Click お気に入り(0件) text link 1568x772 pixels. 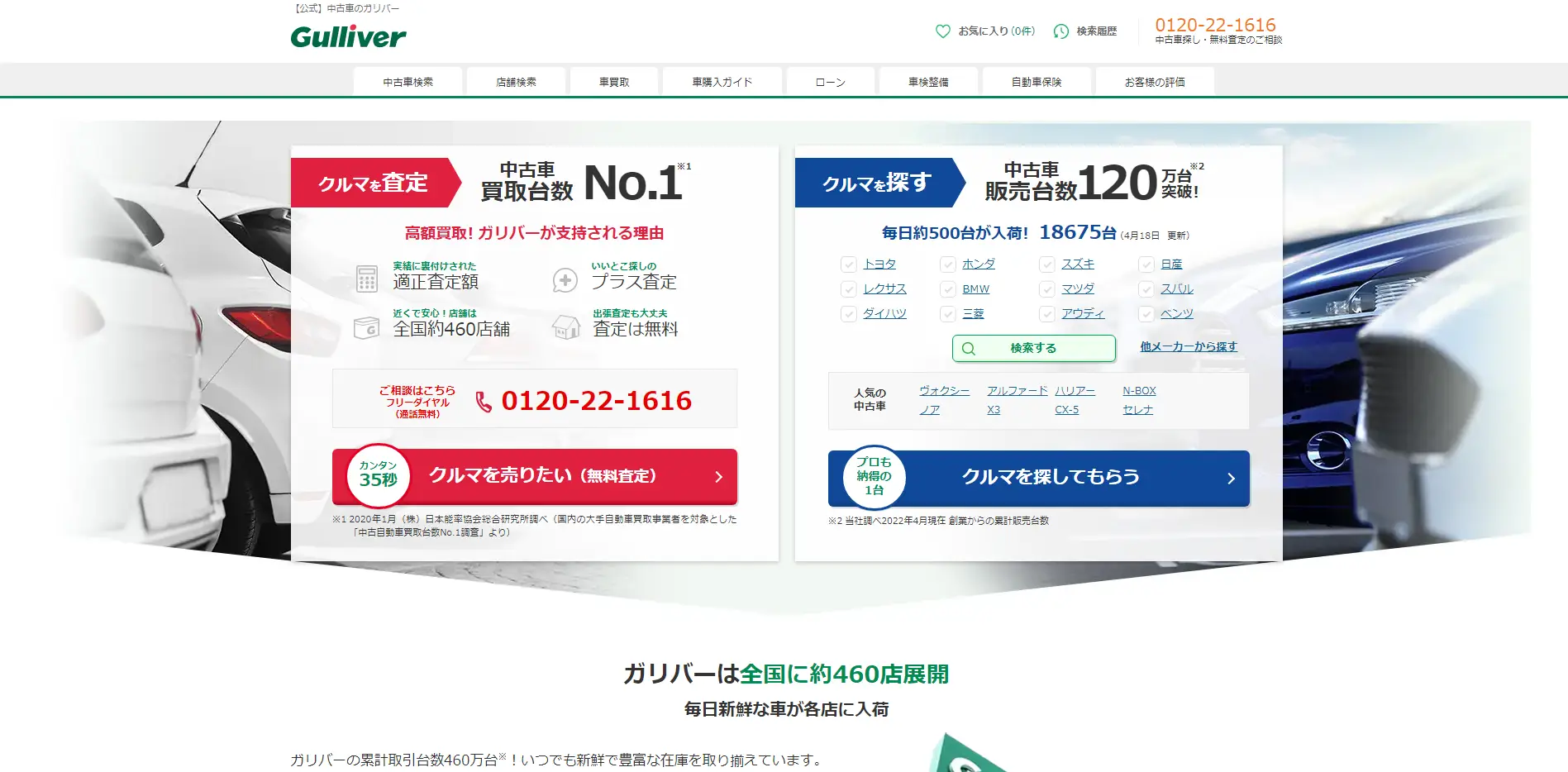(x=996, y=31)
